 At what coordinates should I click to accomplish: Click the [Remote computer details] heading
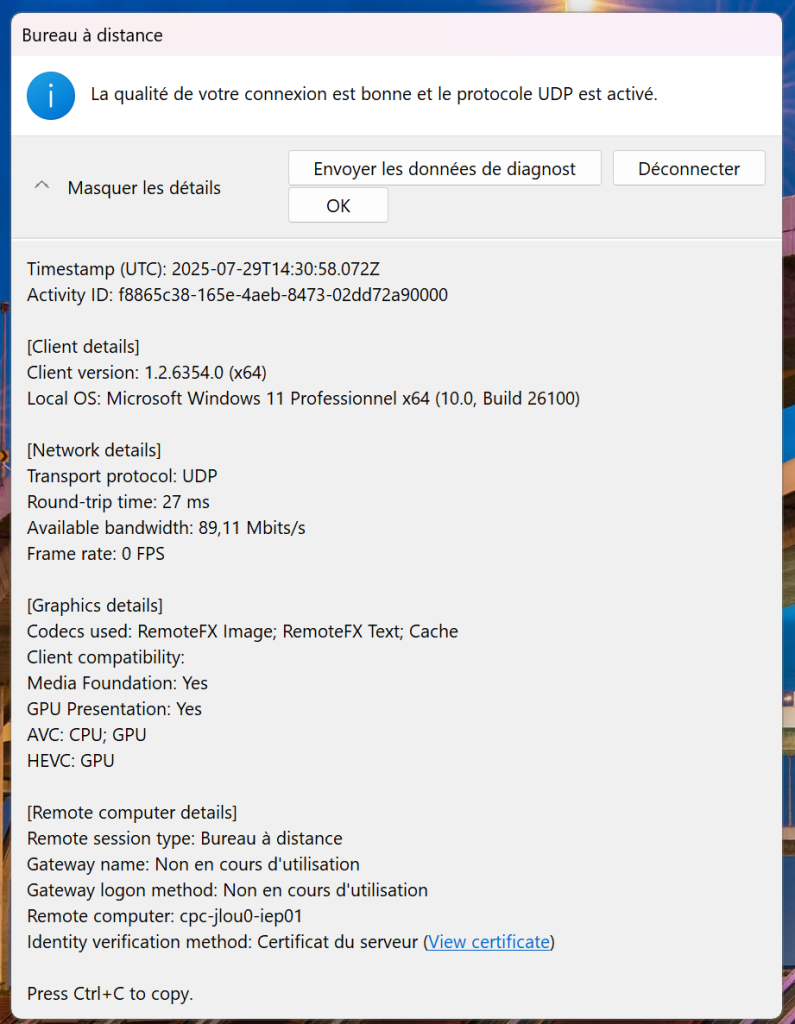click(x=132, y=813)
